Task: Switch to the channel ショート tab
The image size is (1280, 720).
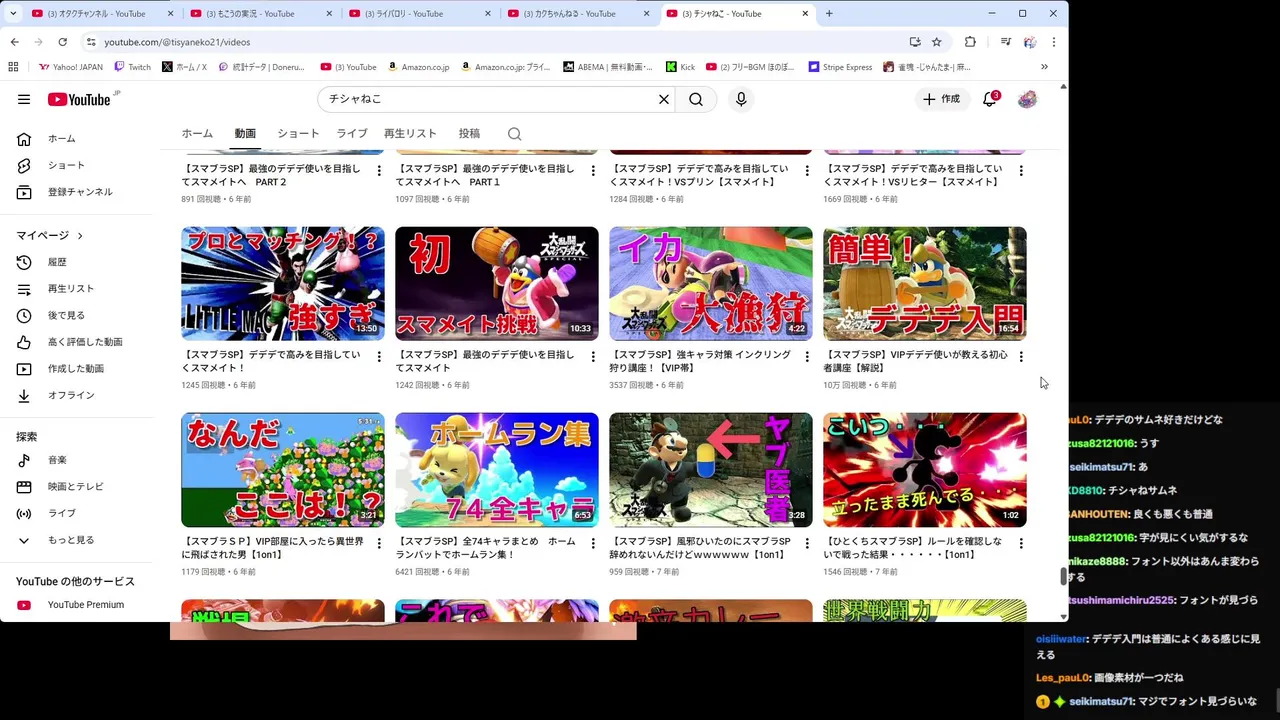Action: (298, 134)
